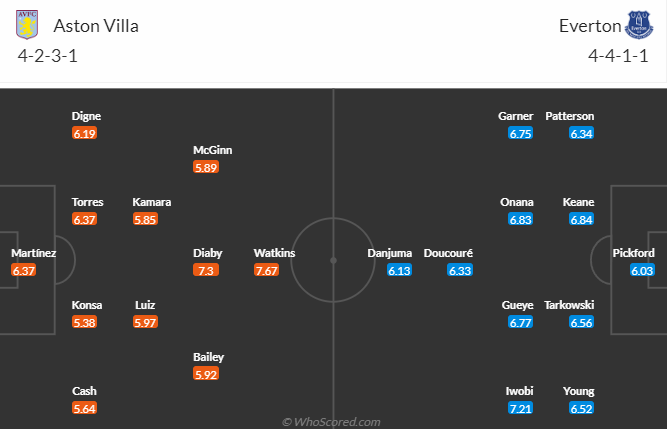Screen dimensions: 667x429
Task: Select Bailey's 5.92 rating badge
Action: [206, 375]
